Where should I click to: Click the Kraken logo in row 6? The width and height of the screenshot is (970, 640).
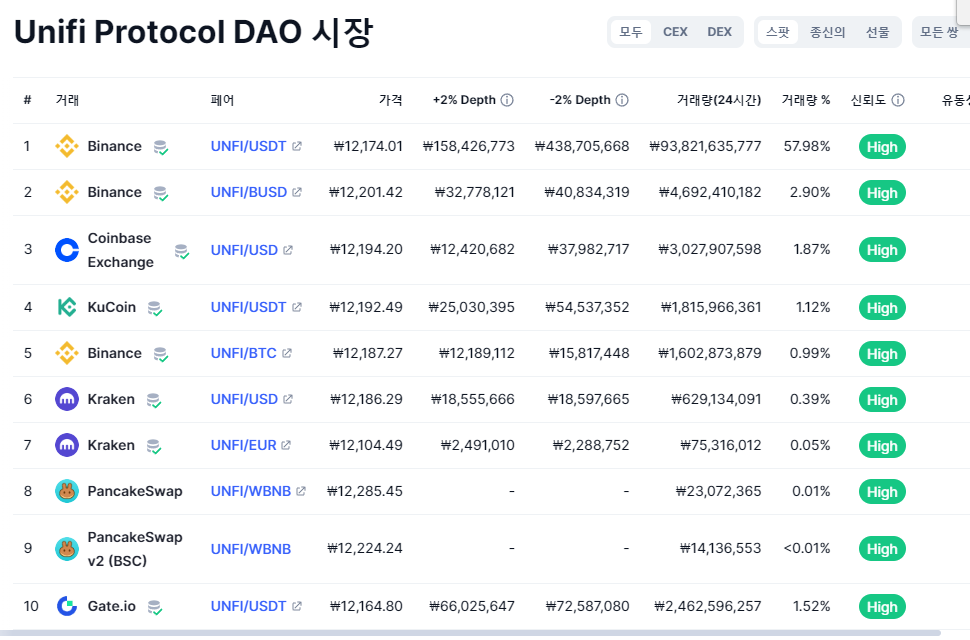[67, 399]
